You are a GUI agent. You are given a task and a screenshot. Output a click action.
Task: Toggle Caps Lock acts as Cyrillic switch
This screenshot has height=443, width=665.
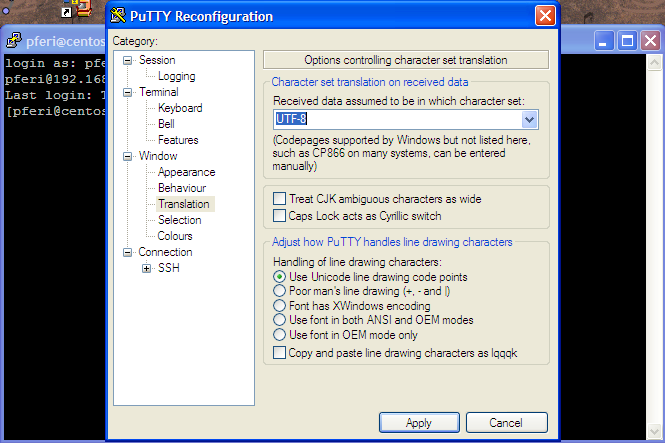[280, 215]
